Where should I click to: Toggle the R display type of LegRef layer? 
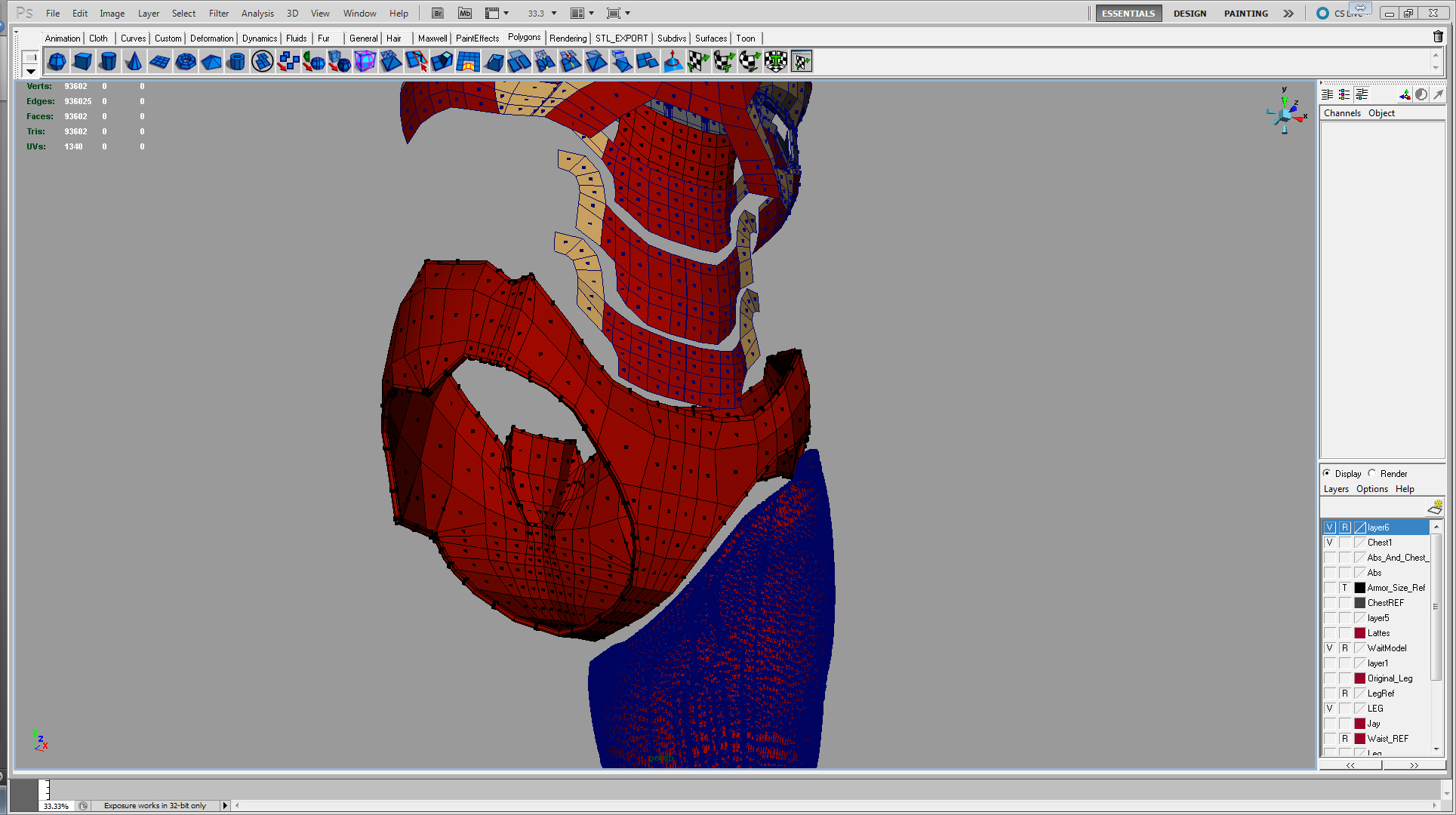click(1345, 694)
